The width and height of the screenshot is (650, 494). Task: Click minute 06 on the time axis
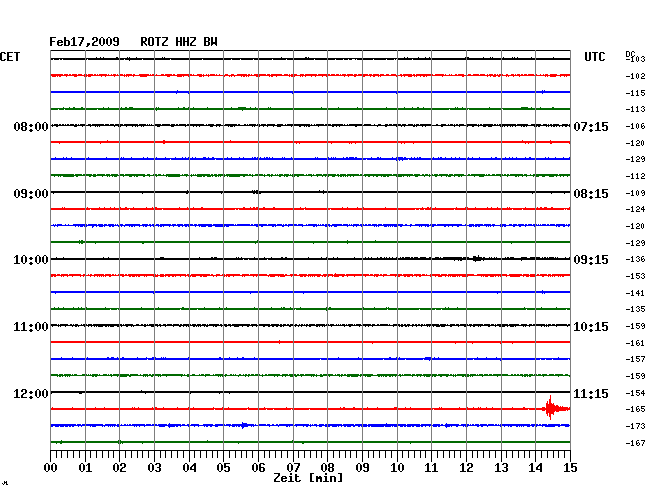[x=258, y=468]
